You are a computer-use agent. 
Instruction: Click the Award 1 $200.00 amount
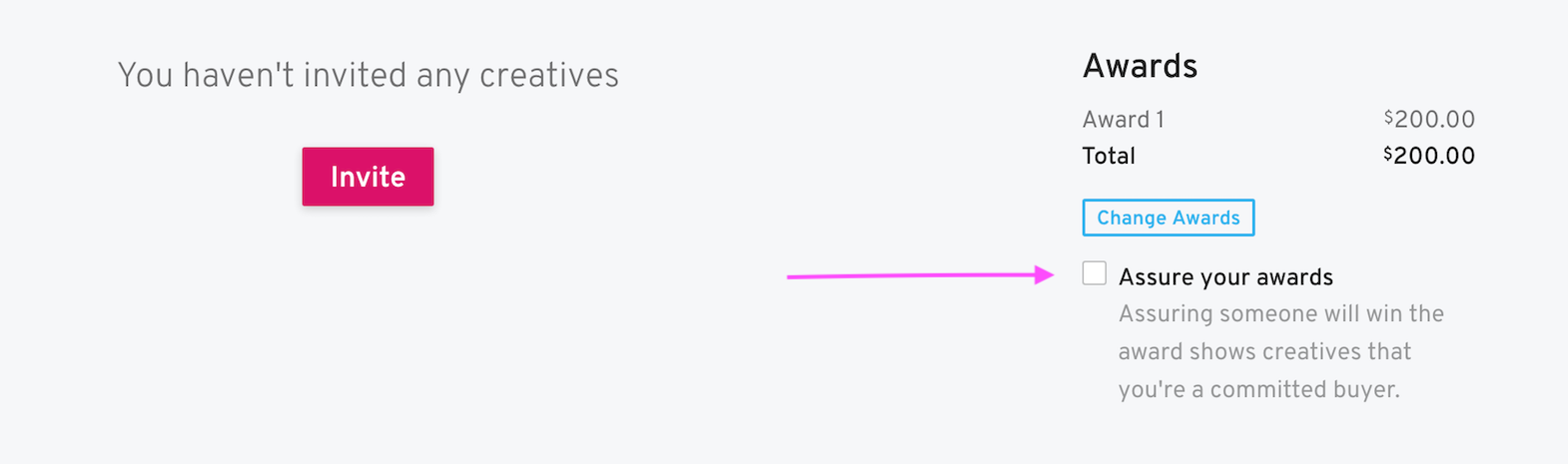tap(1429, 120)
